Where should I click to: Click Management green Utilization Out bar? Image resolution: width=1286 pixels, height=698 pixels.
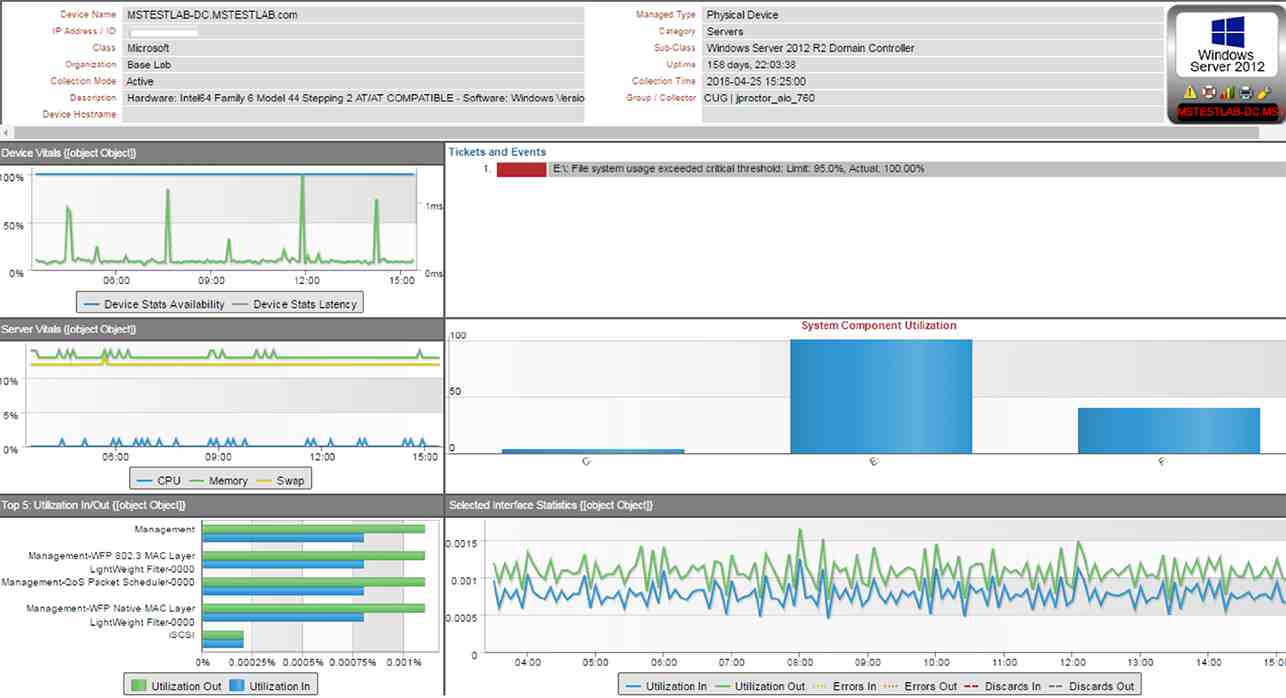pyautogui.click(x=314, y=529)
